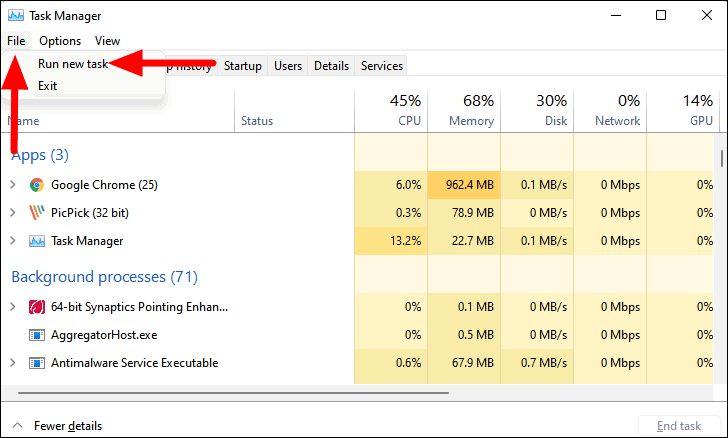Choose Run new task from File menu

[73, 64]
